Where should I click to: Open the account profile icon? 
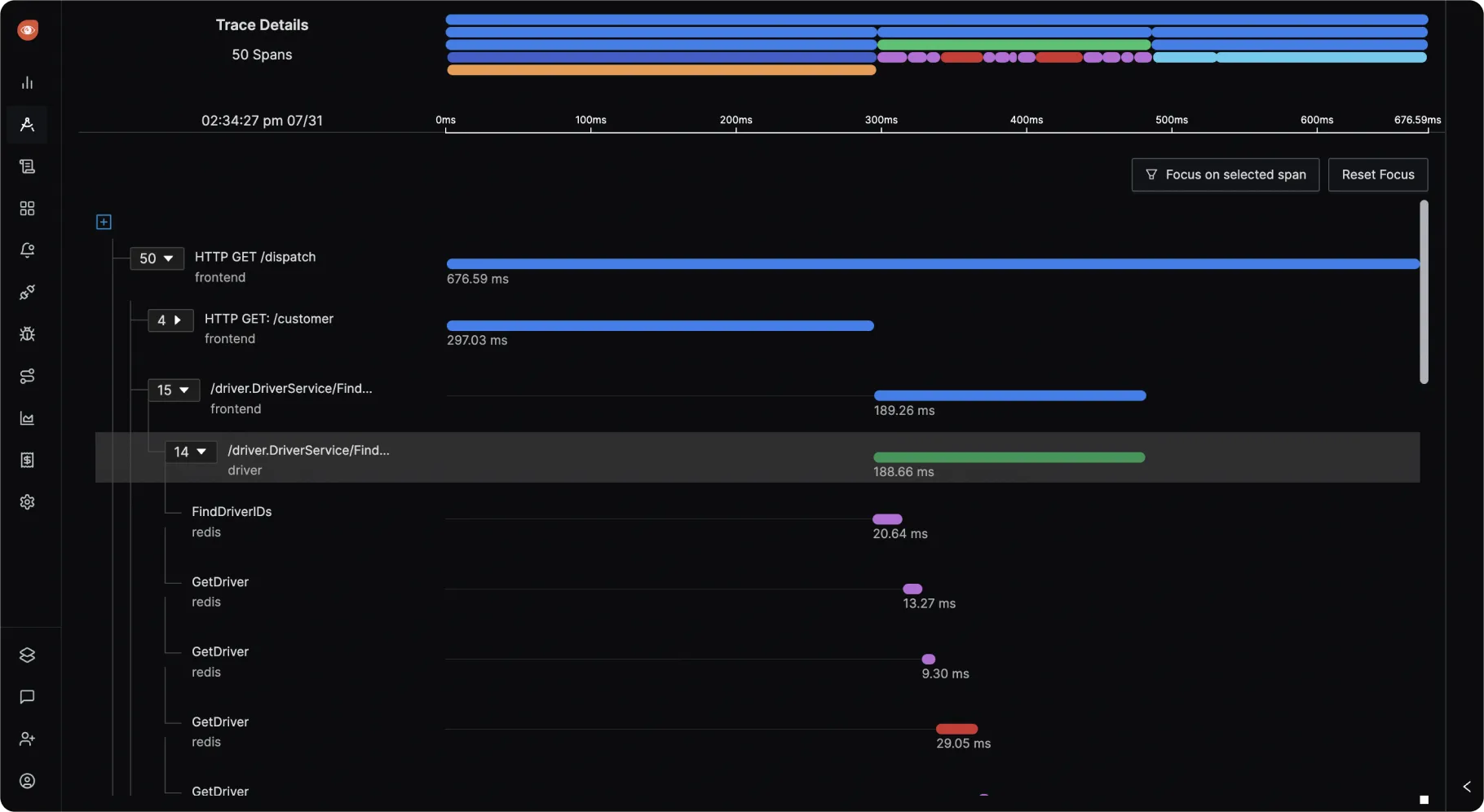(27, 781)
